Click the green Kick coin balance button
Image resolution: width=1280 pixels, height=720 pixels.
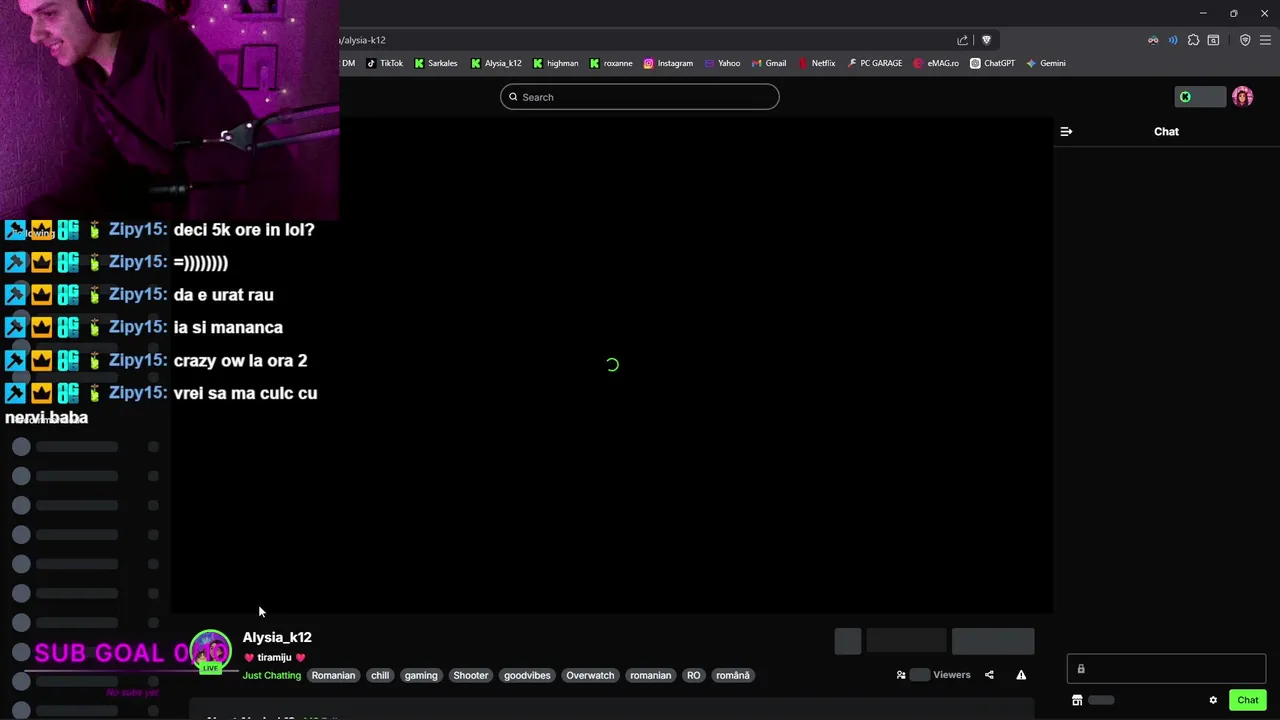pos(1200,97)
